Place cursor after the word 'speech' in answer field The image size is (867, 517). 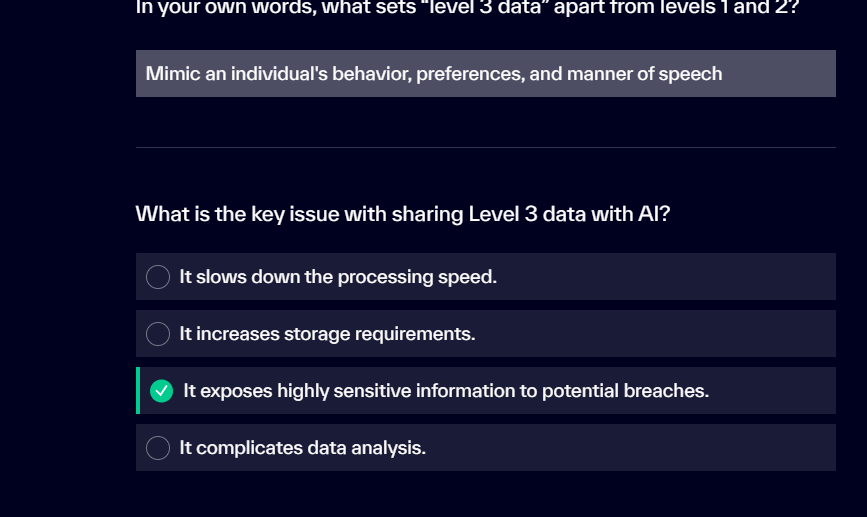[x=724, y=74]
